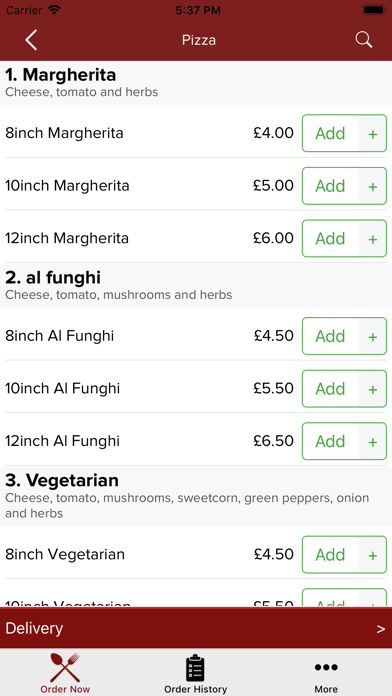This screenshot has width=392, height=696.
Task: Expand the Delivery bar chevron
Action: point(380,629)
